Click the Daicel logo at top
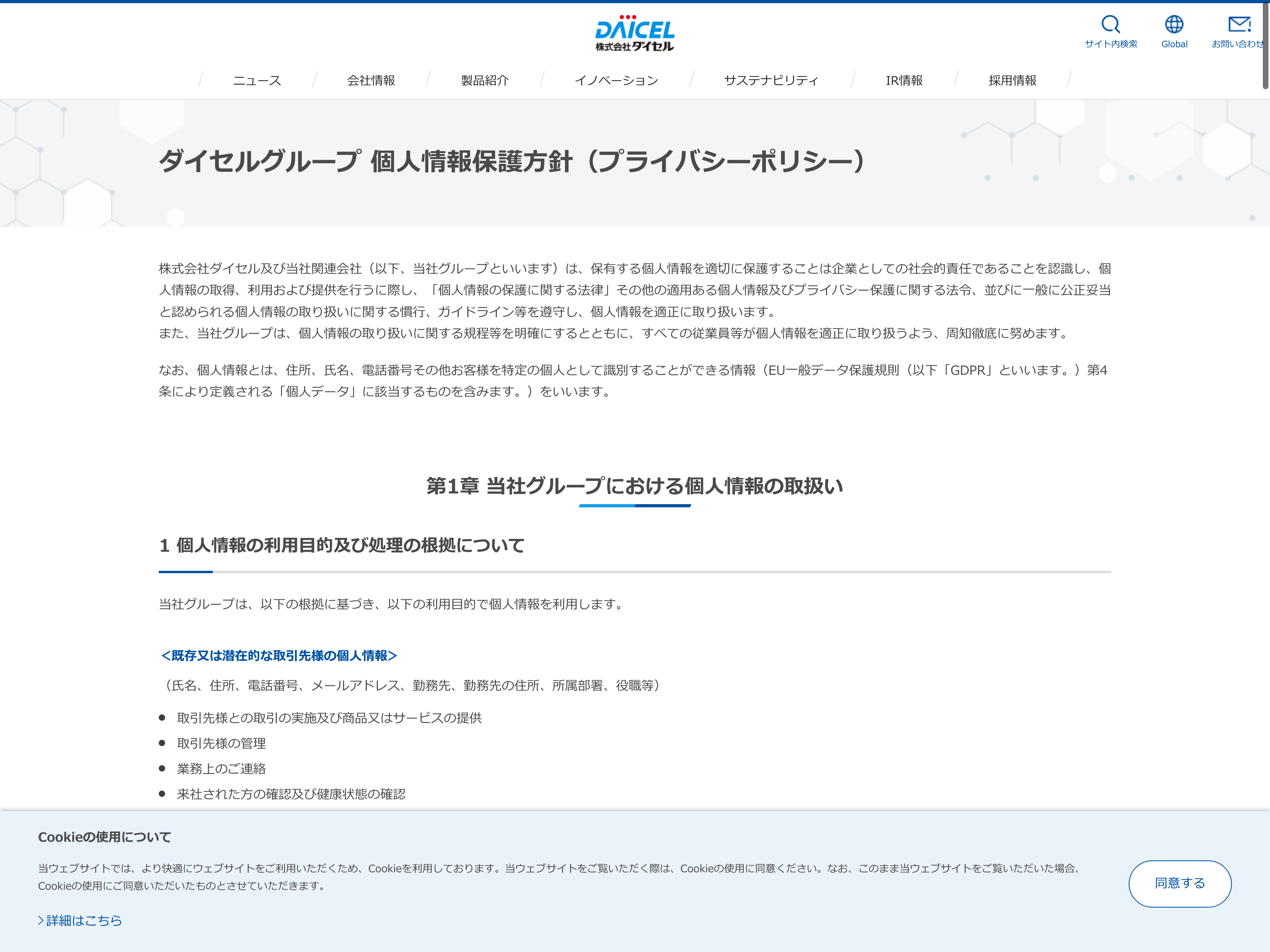Screen dimensions: 1270x952 tap(635, 33)
